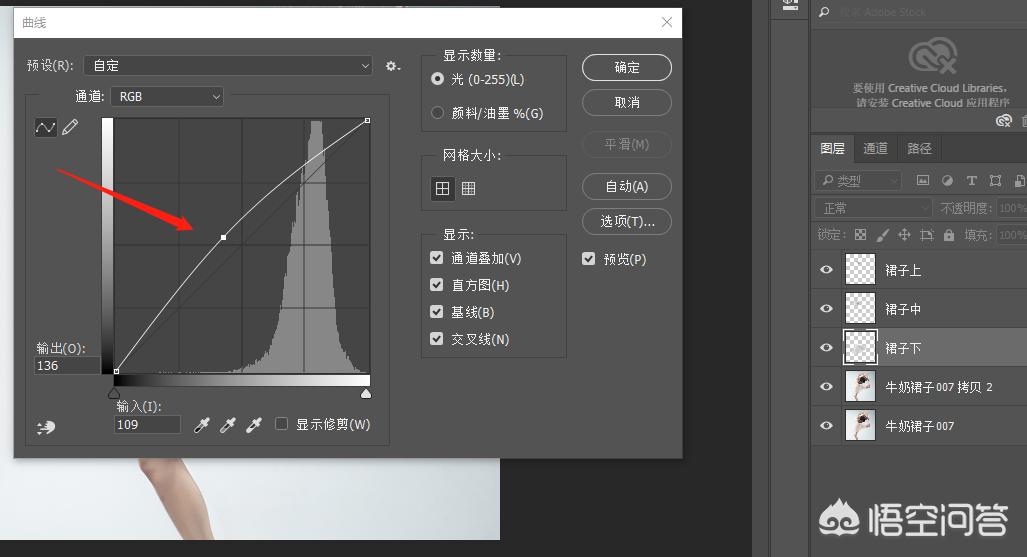Image resolution: width=1027 pixels, height=557 pixels.
Task: Lock all layer attributes icon
Action: click(x=949, y=235)
